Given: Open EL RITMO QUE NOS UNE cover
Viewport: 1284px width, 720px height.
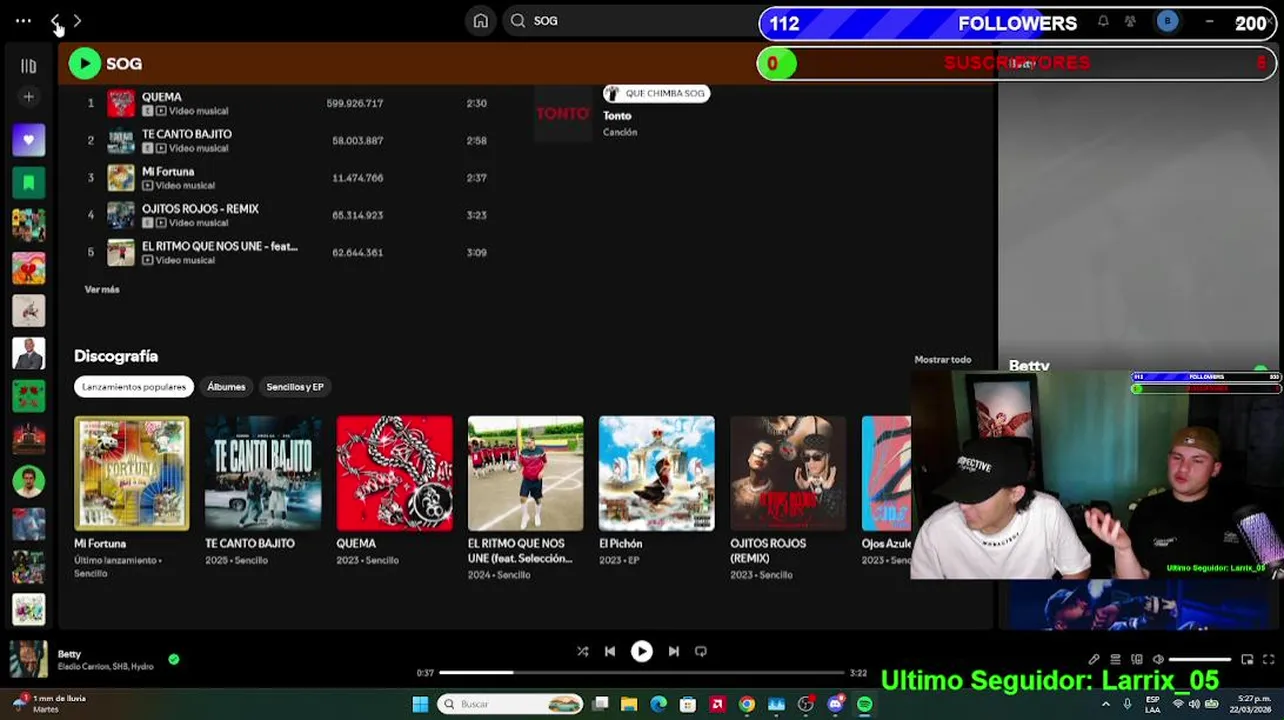Looking at the screenshot, I should click(x=525, y=473).
